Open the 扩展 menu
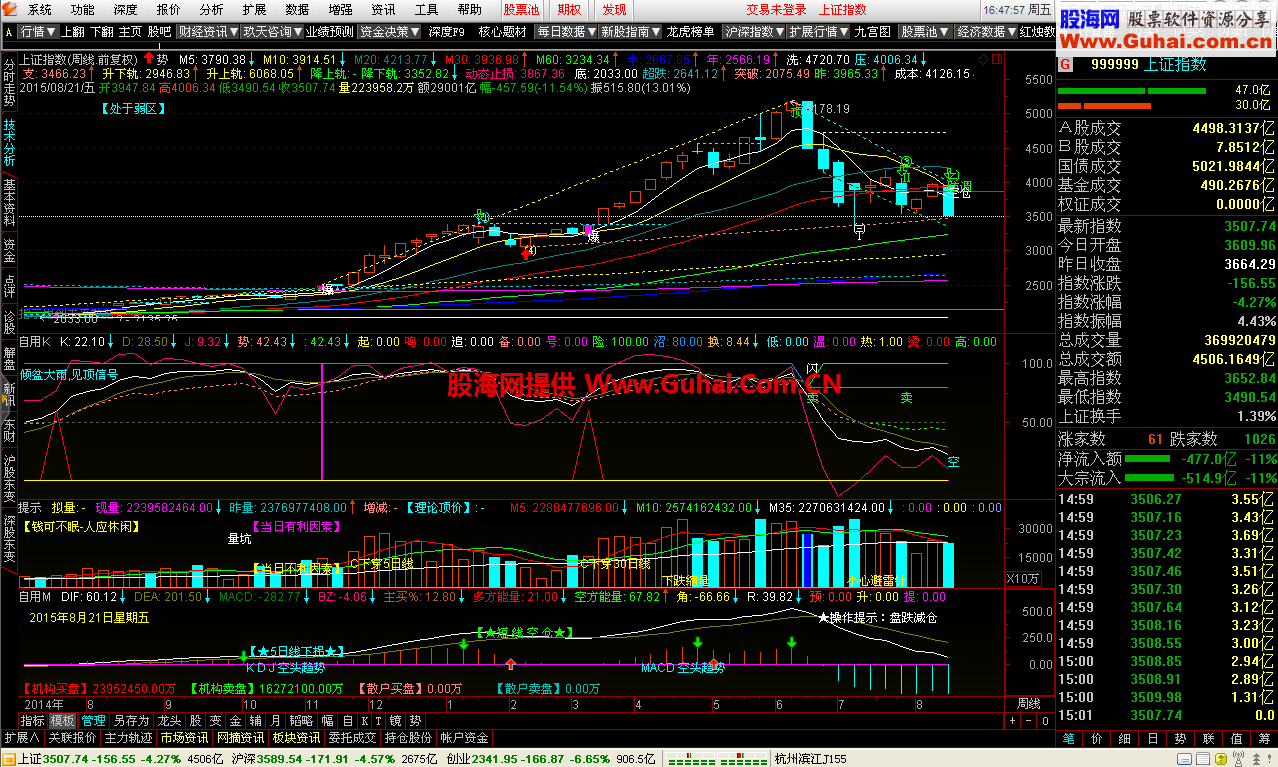This screenshot has width=1278, height=767. tap(254, 10)
